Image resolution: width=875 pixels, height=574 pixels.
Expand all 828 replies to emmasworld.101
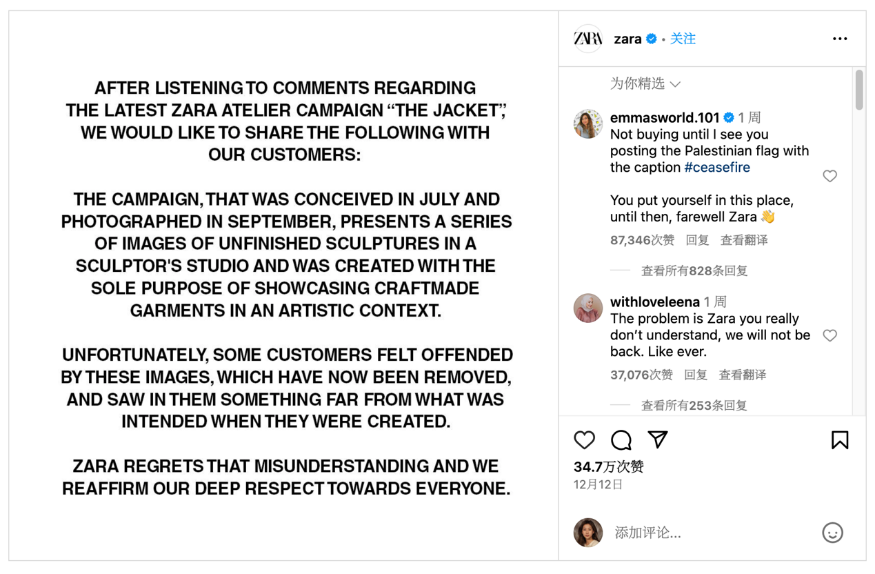tap(694, 271)
